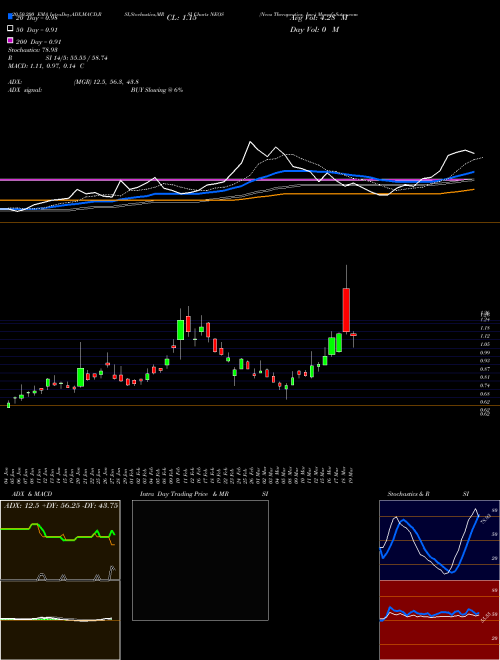
Task: Click the empty intraday trading price chart box
Action: 200,560
